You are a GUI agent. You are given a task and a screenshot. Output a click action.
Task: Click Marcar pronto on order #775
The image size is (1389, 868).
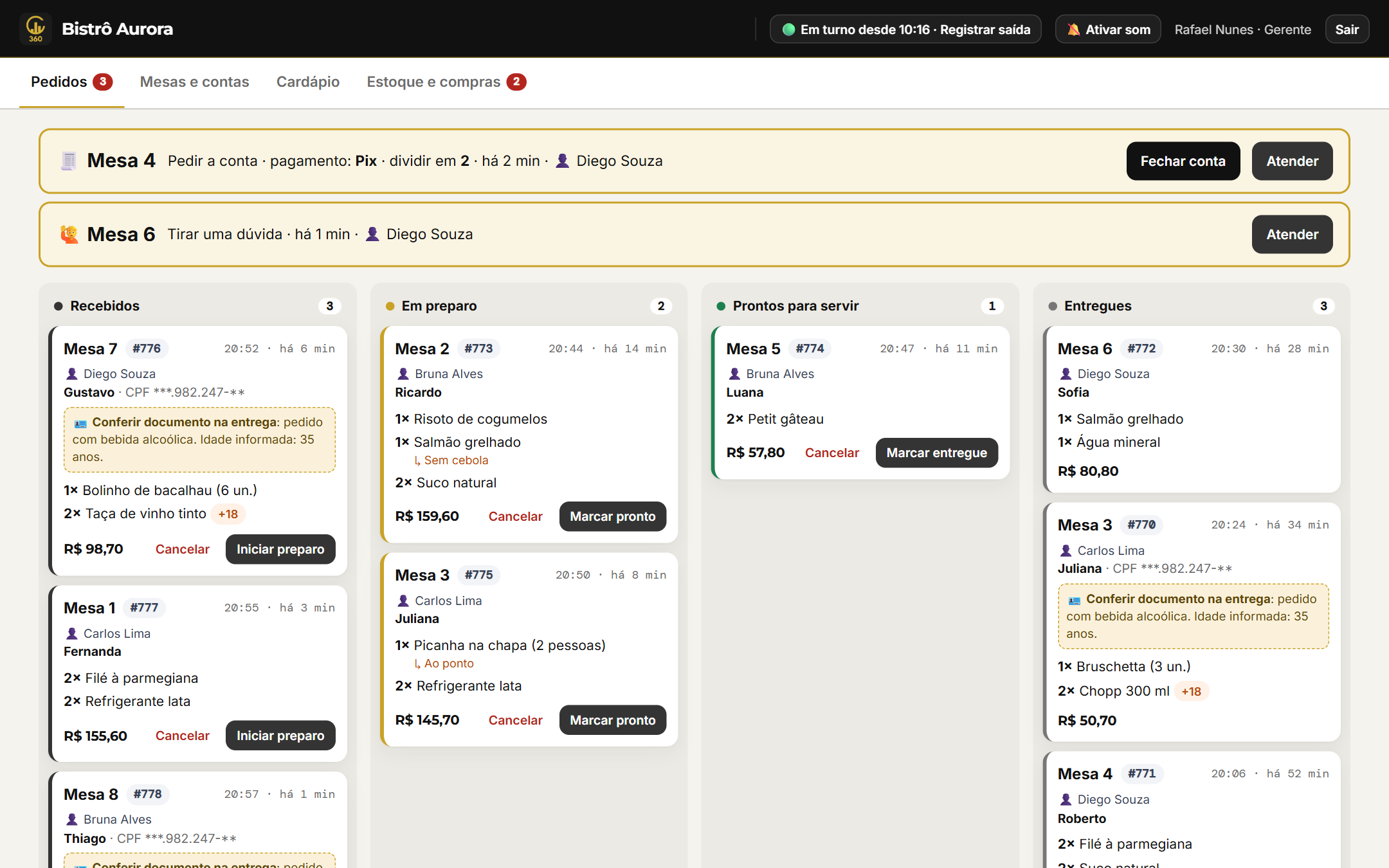[x=612, y=720]
